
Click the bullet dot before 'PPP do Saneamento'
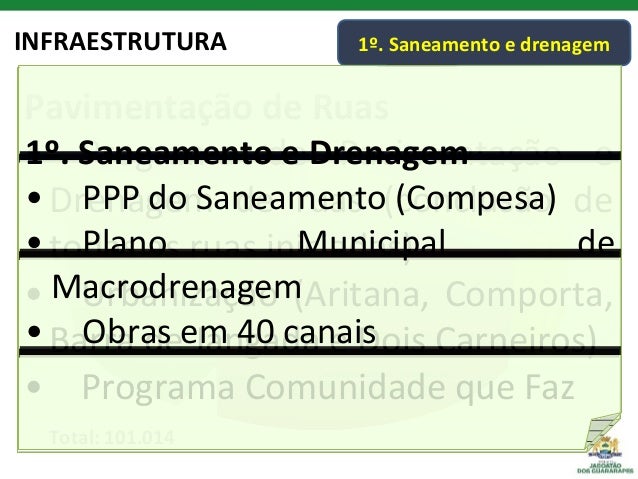click(35, 199)
